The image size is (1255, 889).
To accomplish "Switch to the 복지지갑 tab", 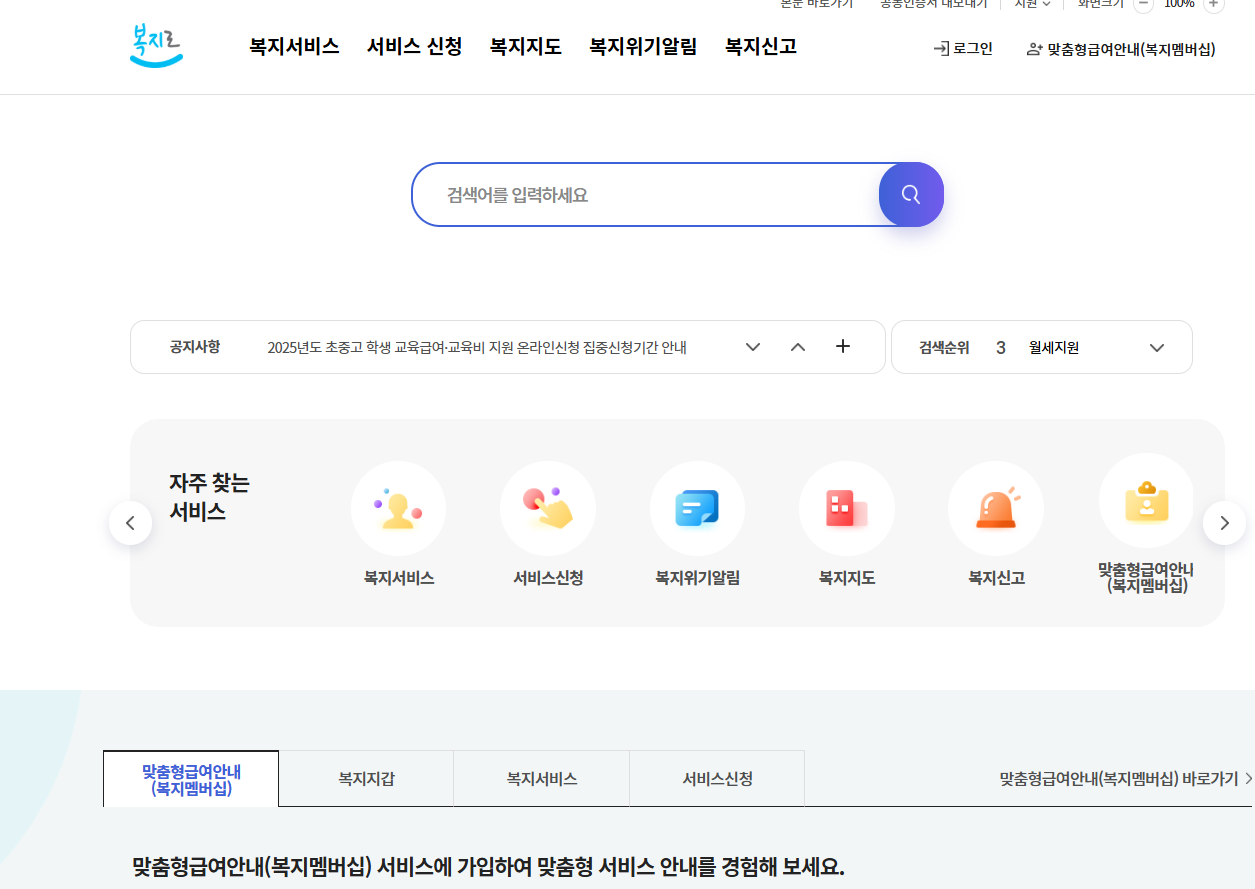I will (366, 779).
